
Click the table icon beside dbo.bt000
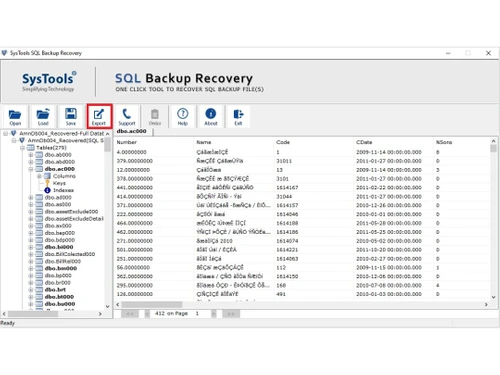(39, 297)
